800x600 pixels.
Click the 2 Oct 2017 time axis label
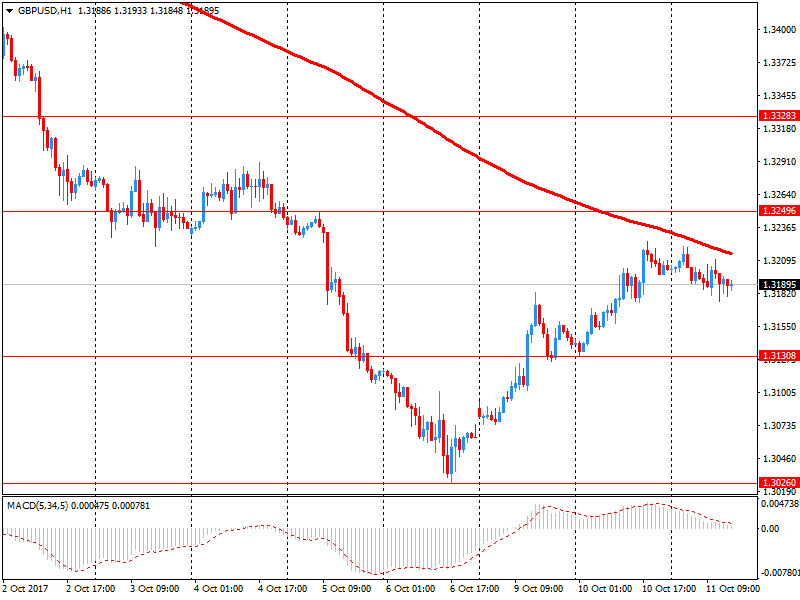click(x=26, y=589)
